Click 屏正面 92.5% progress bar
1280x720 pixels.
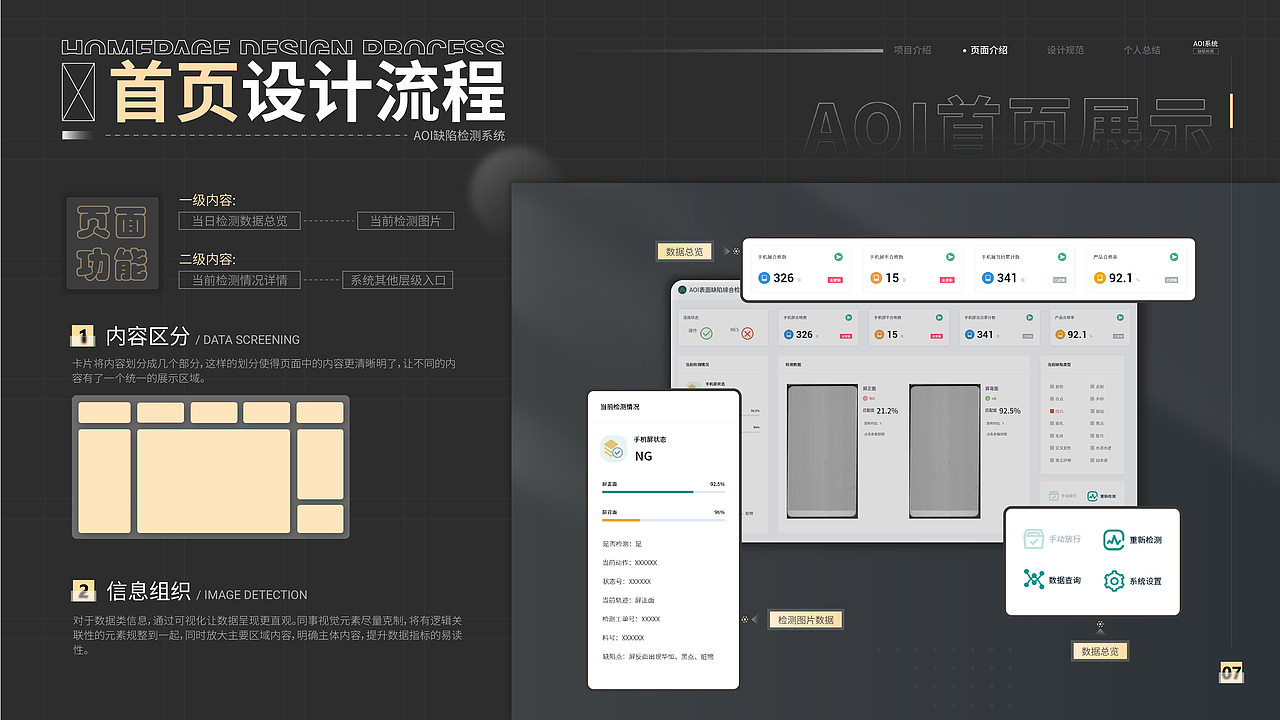coord(663,492)
